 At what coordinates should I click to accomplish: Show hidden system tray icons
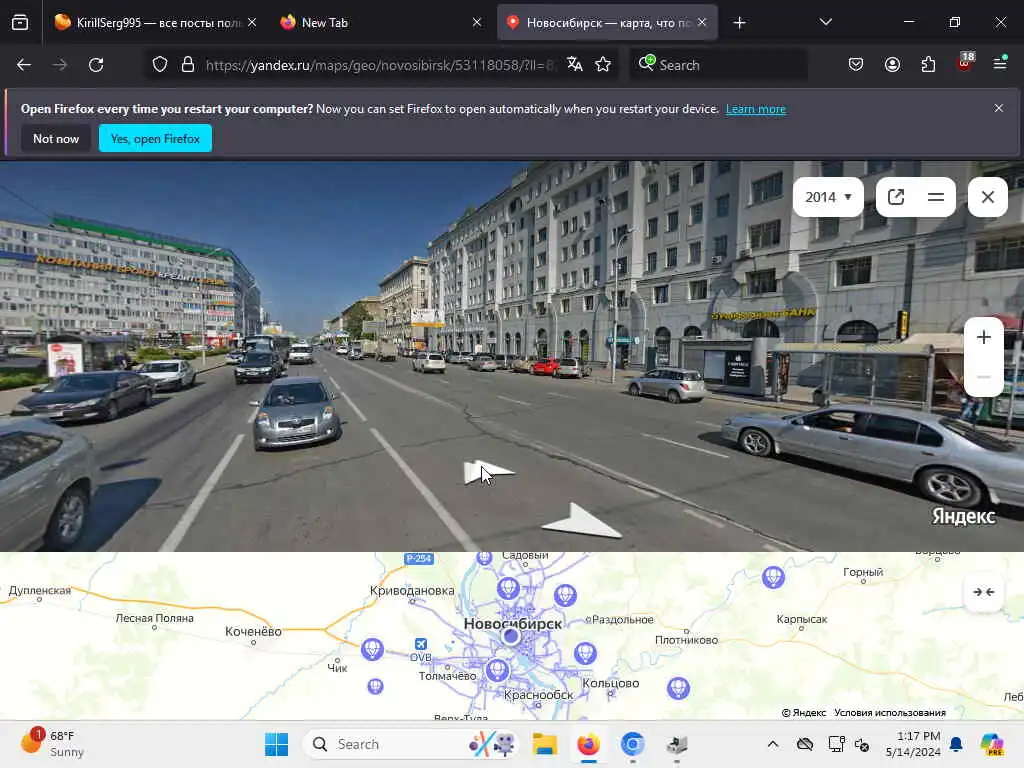(x=773, y=744)
